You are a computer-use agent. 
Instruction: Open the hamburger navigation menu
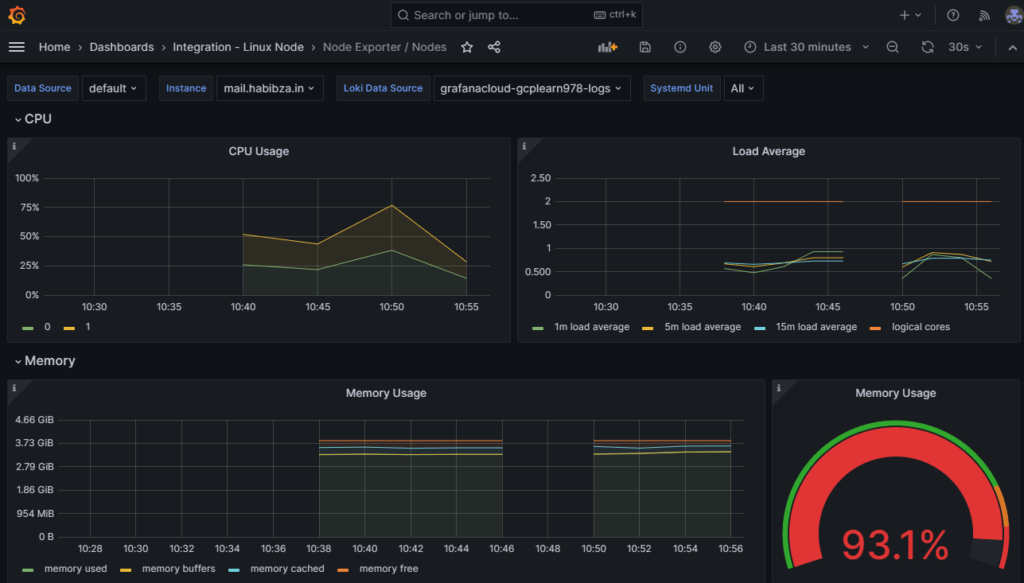[x=17, y=47]
